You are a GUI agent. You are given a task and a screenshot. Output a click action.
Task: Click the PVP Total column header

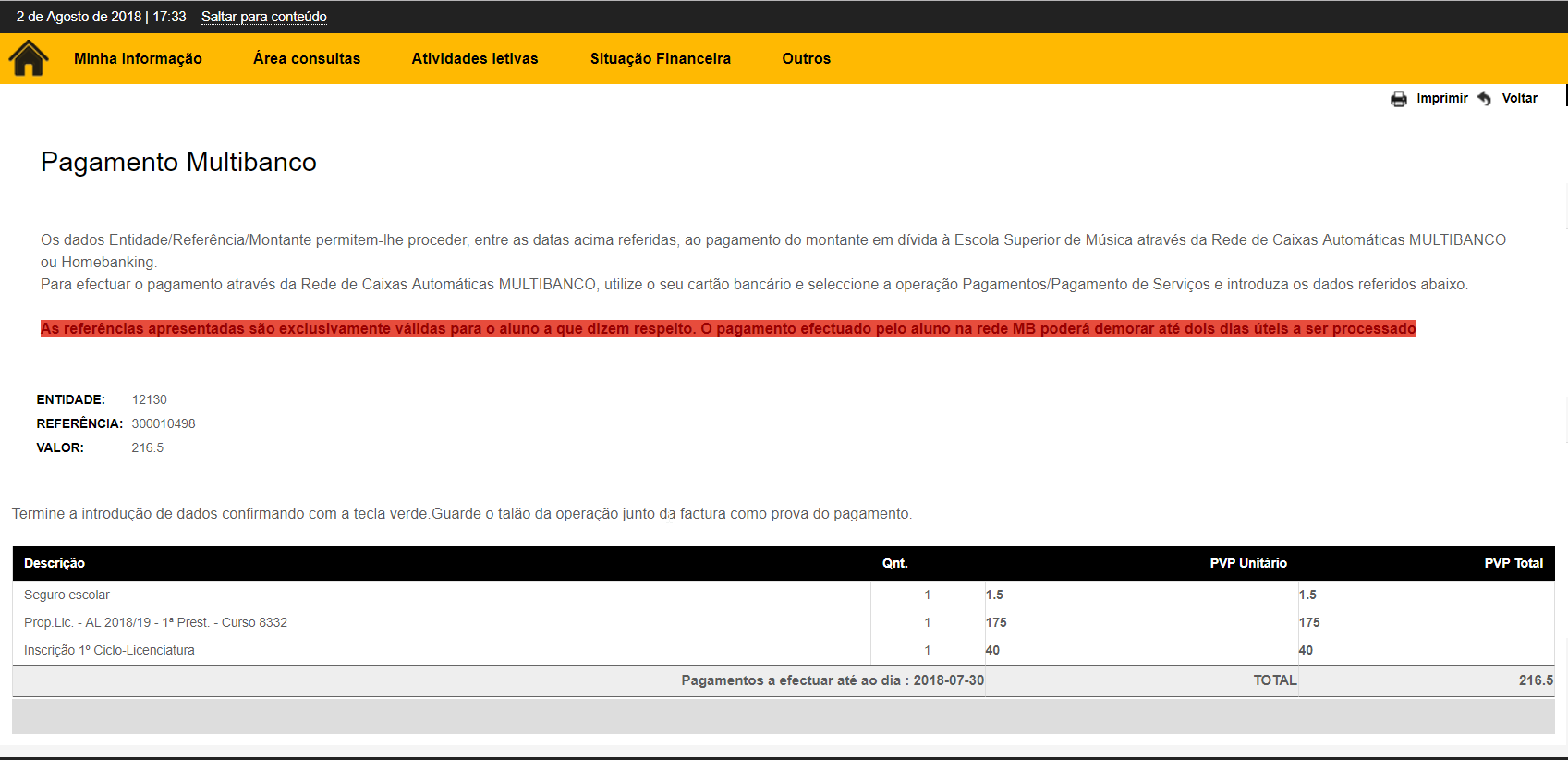click(x=1513, y=563)
